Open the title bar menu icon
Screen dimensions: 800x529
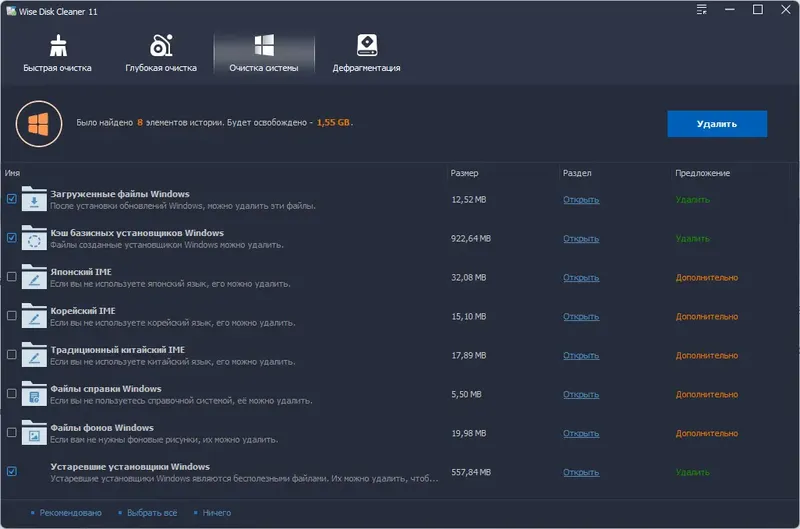pos(702,9)
